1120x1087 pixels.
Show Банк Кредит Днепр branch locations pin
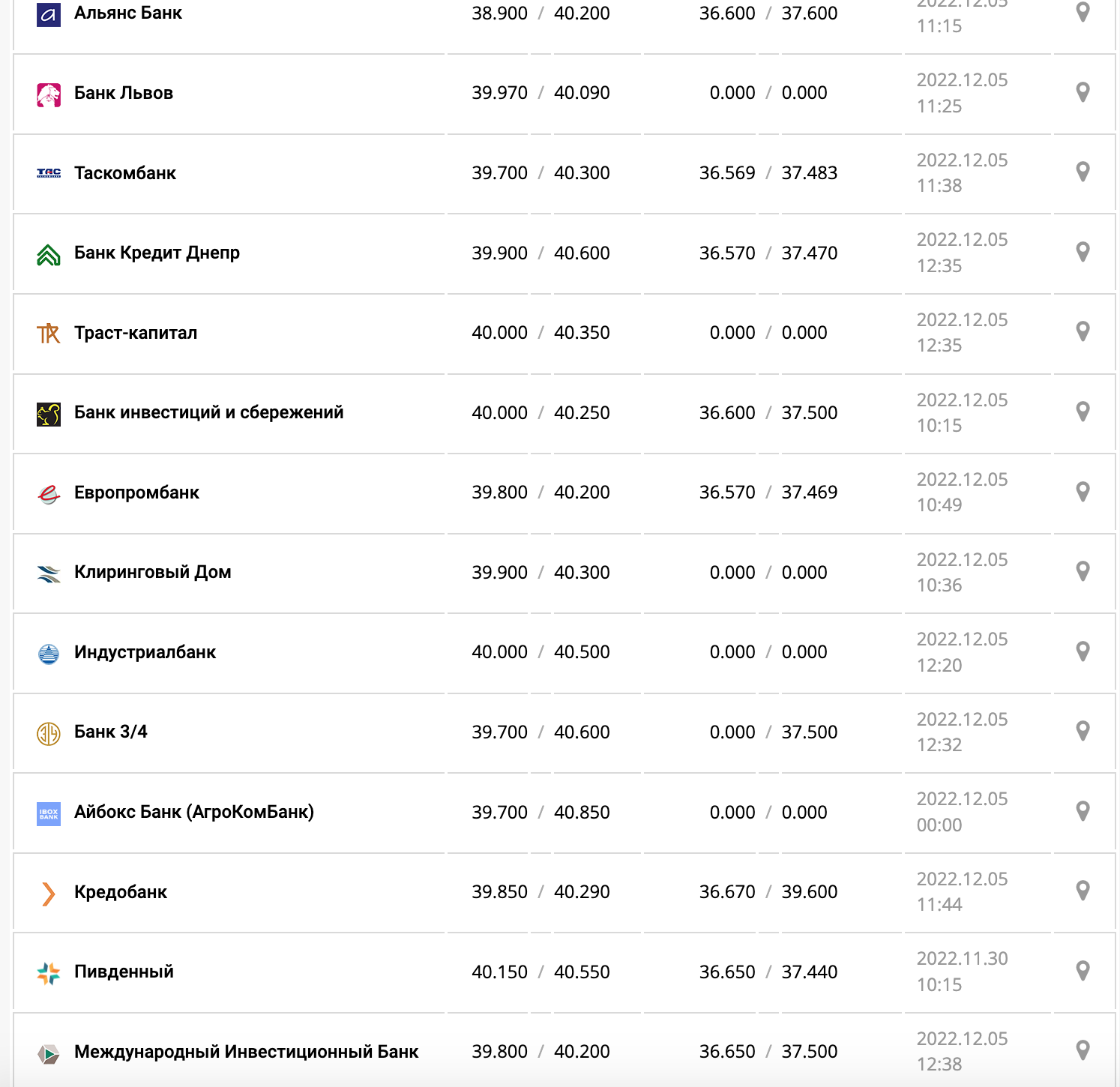click(x=1083, y=252)
